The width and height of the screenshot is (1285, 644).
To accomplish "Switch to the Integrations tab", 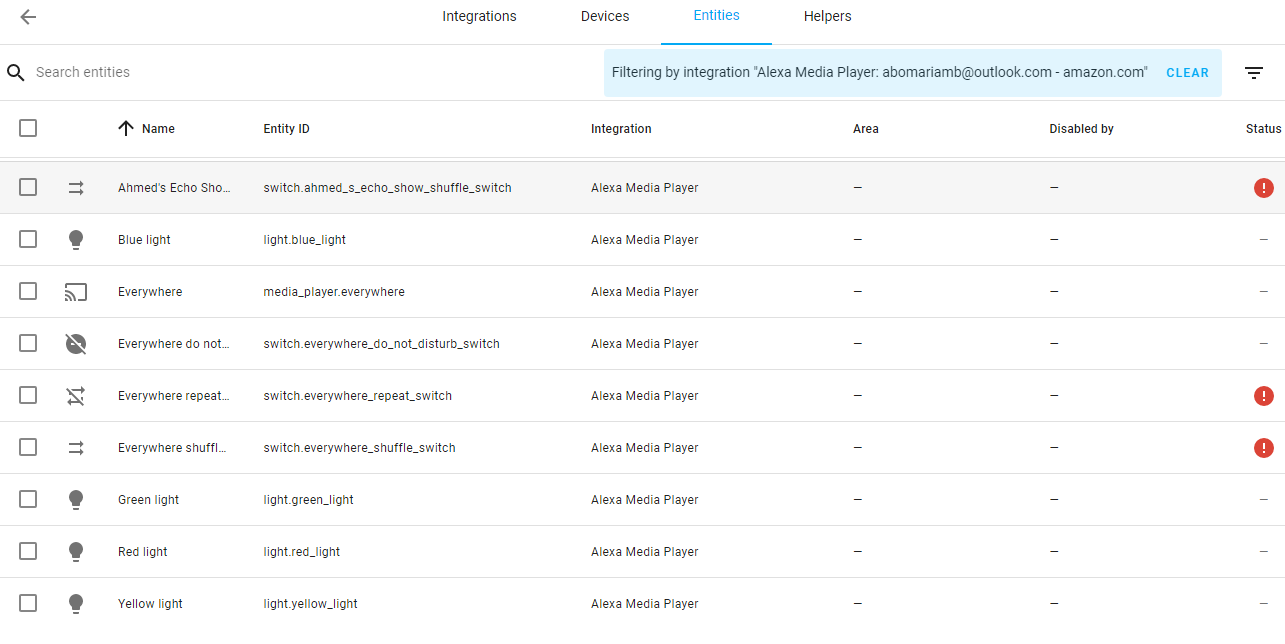I will point(479,17).
